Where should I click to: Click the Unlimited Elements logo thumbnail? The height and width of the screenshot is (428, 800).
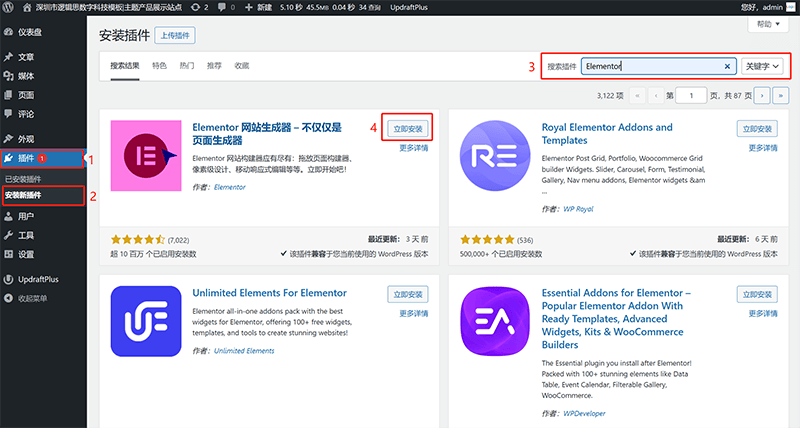point(146,321)
